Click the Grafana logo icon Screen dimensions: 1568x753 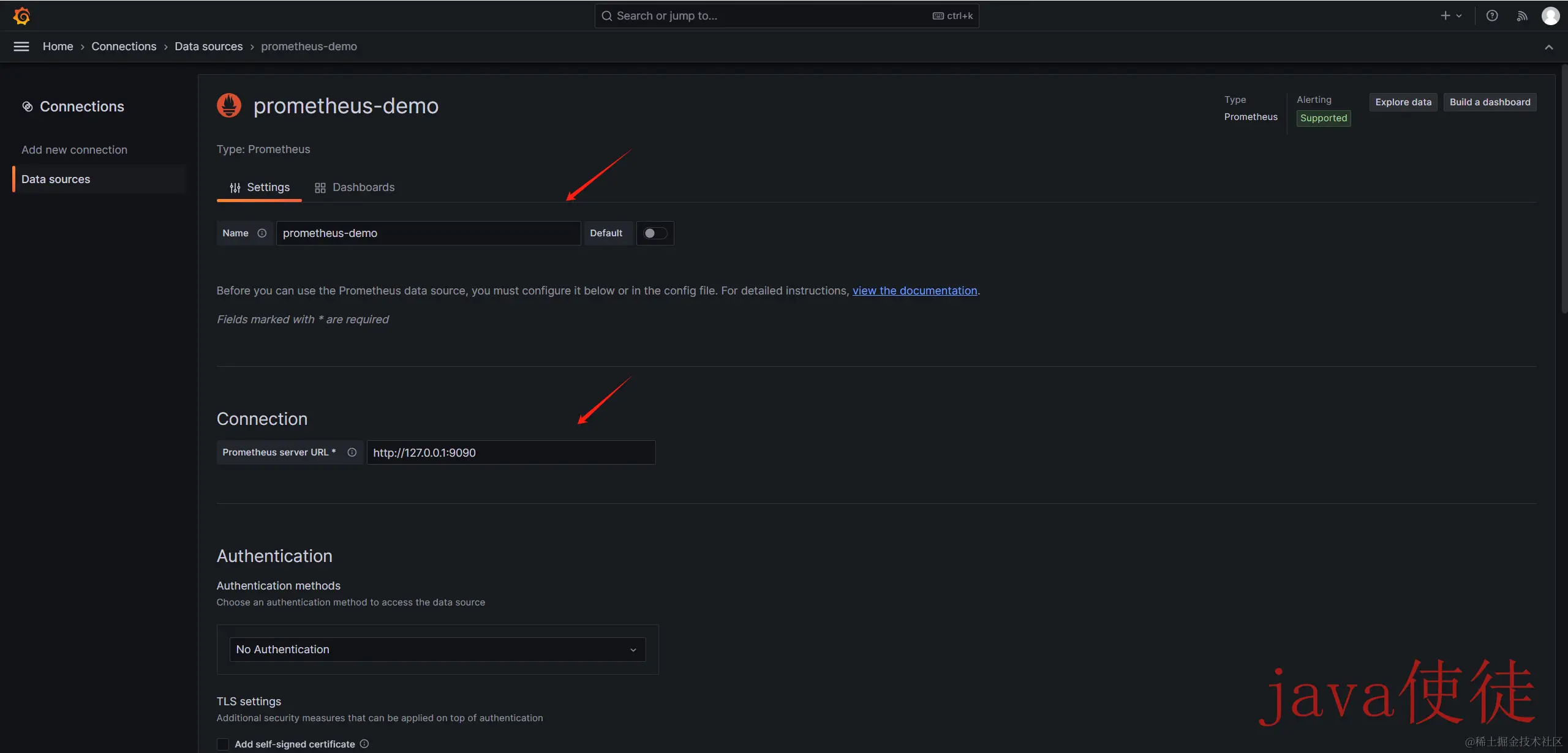pyautogui.click(x=22, y=16)
